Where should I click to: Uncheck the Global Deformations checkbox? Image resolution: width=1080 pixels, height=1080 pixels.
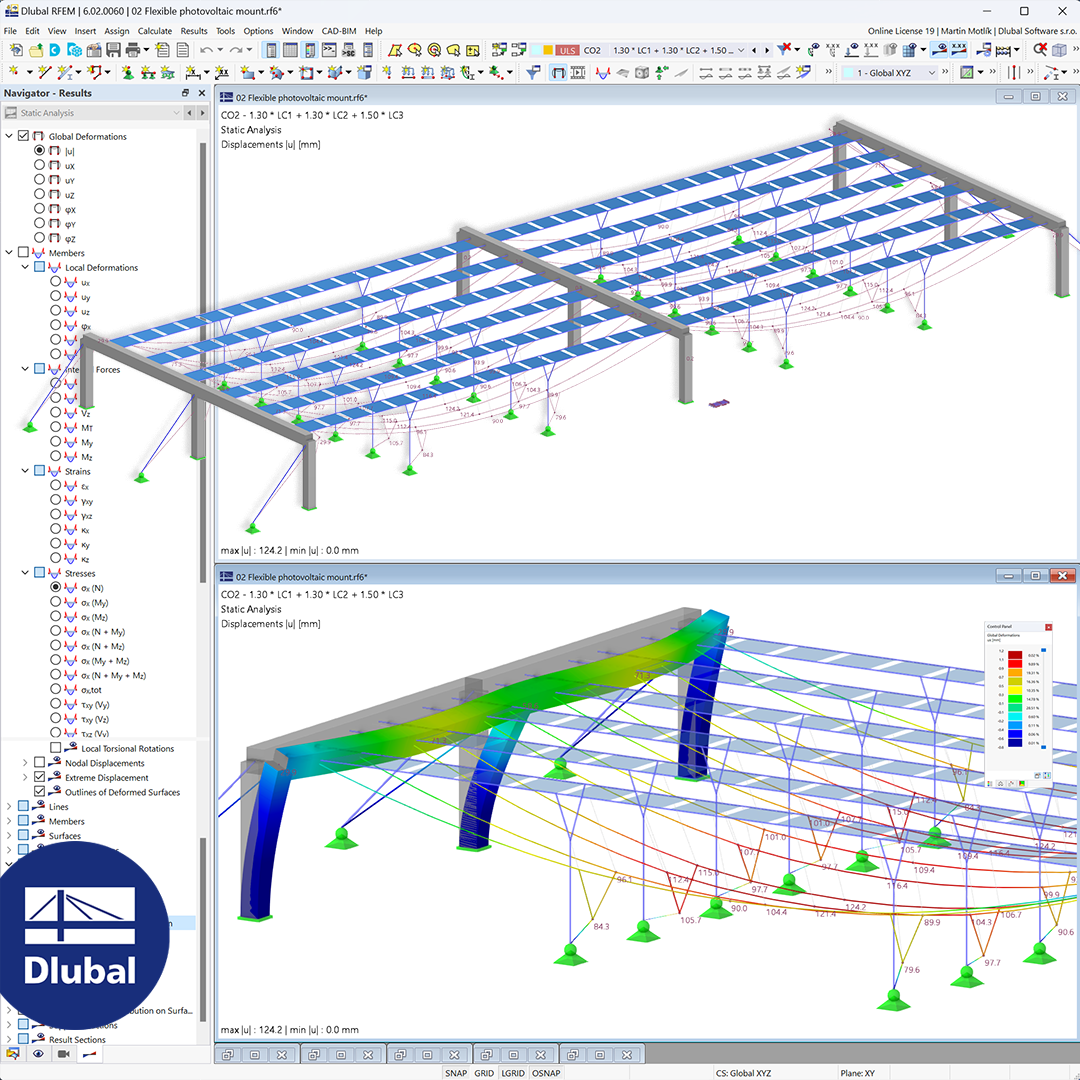click(23, 136)
